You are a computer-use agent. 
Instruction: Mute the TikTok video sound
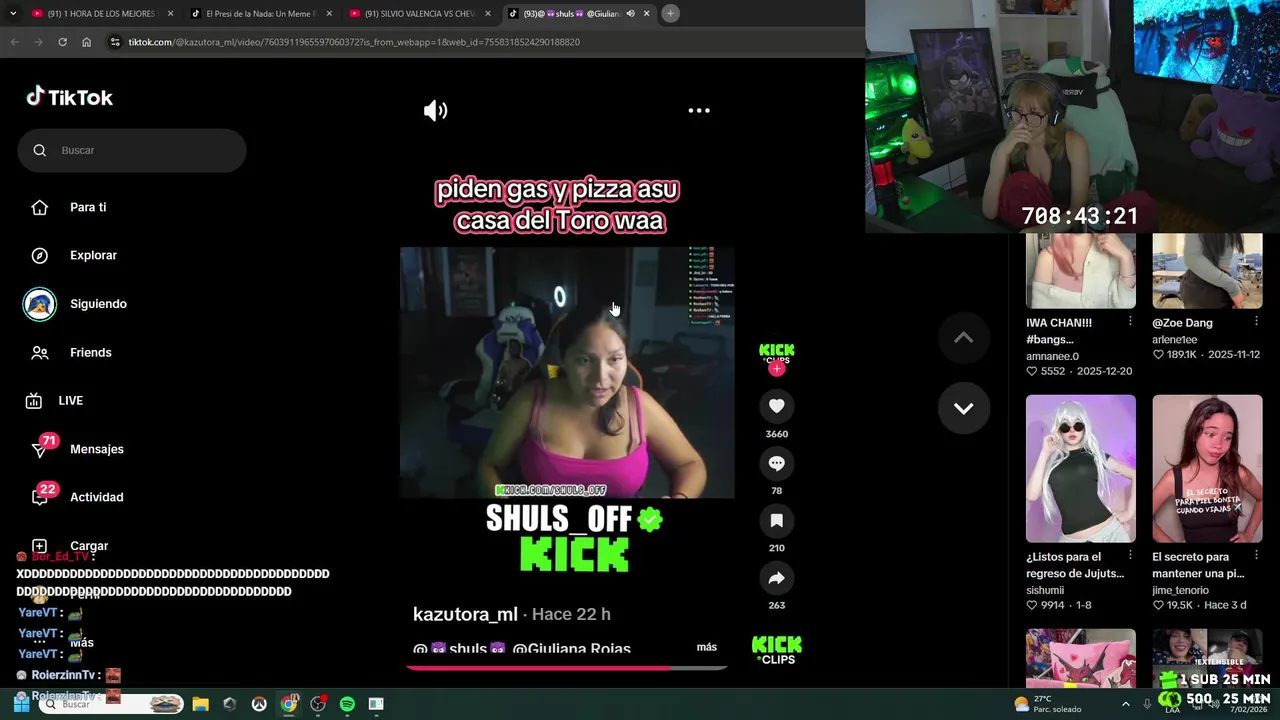tap(435, 111)
